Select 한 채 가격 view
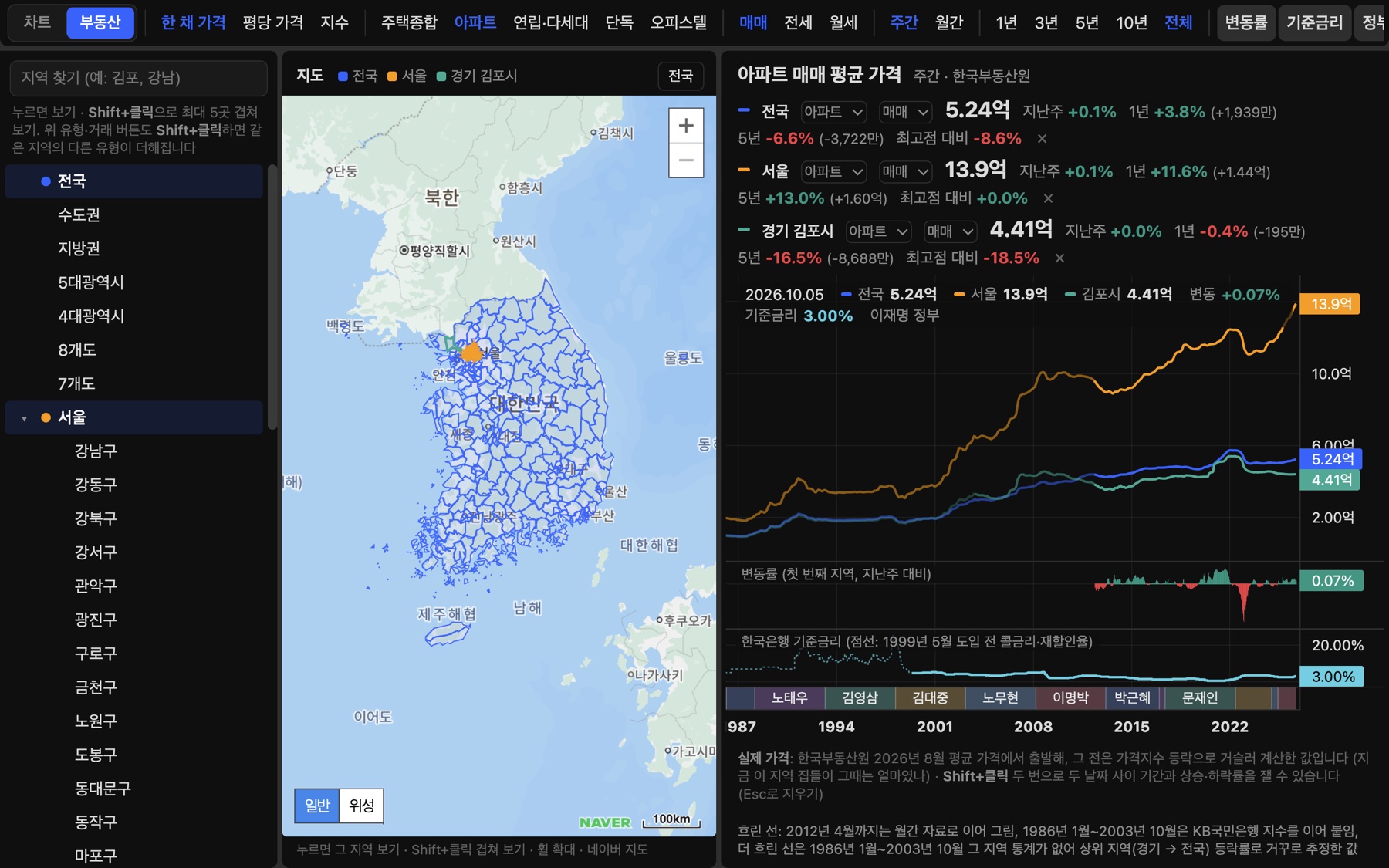 [x=193, y=22]
